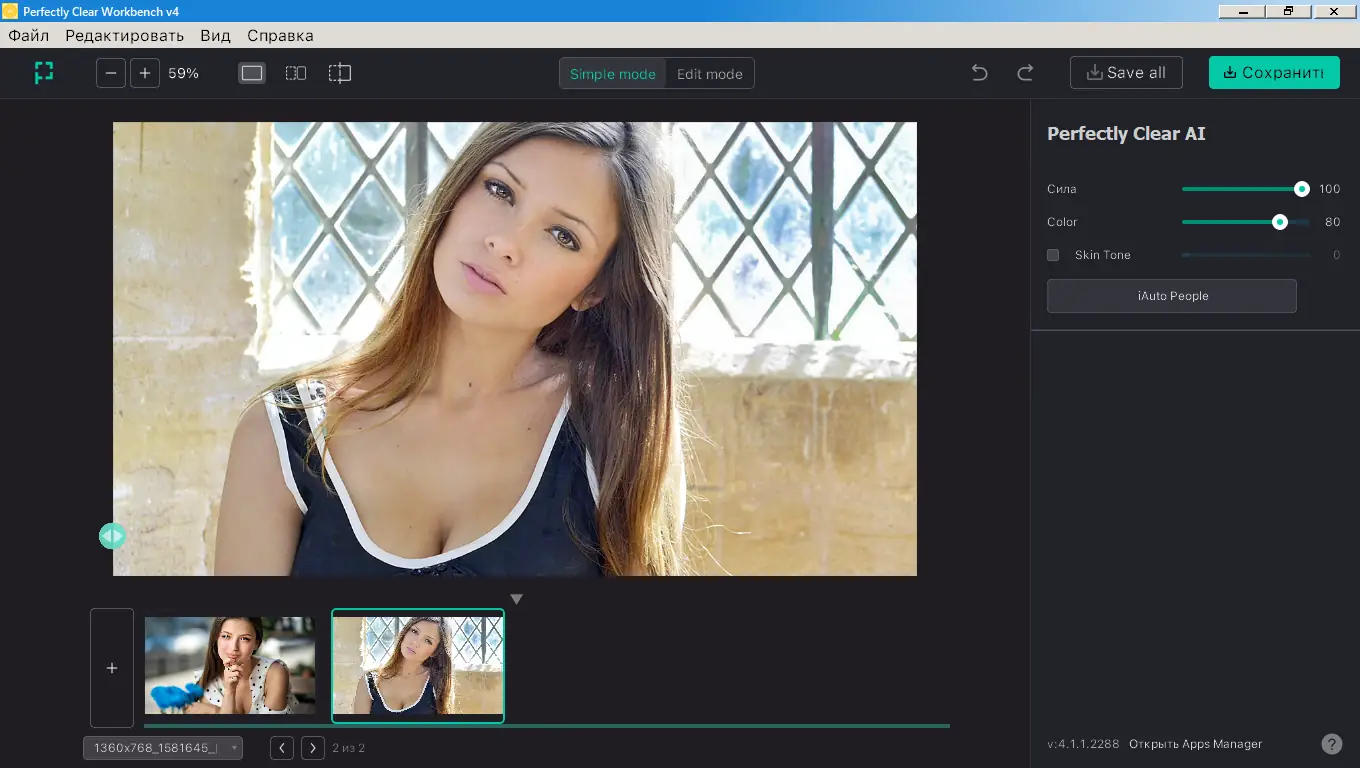Switch to Edit mode

click(x=710, y=73)
